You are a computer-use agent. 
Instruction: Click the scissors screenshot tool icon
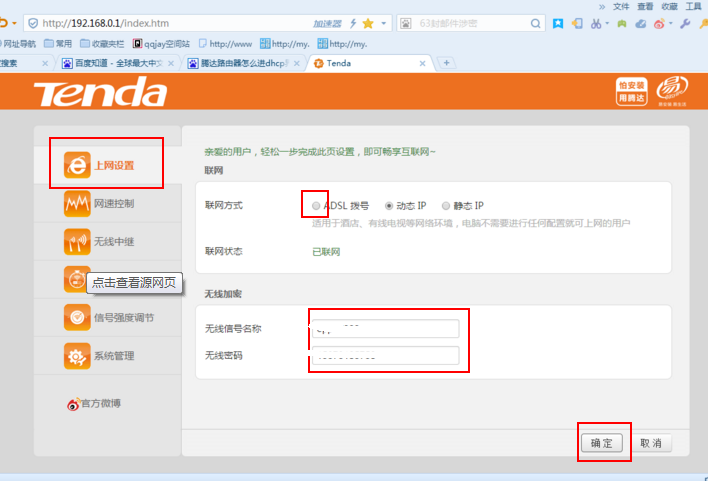[596, 23]
